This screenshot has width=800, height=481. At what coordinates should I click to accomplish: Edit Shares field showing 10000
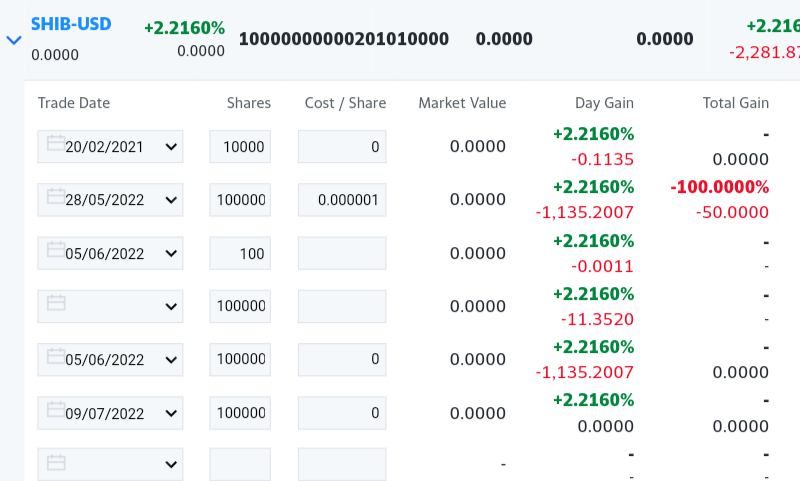tap(240, 146)
